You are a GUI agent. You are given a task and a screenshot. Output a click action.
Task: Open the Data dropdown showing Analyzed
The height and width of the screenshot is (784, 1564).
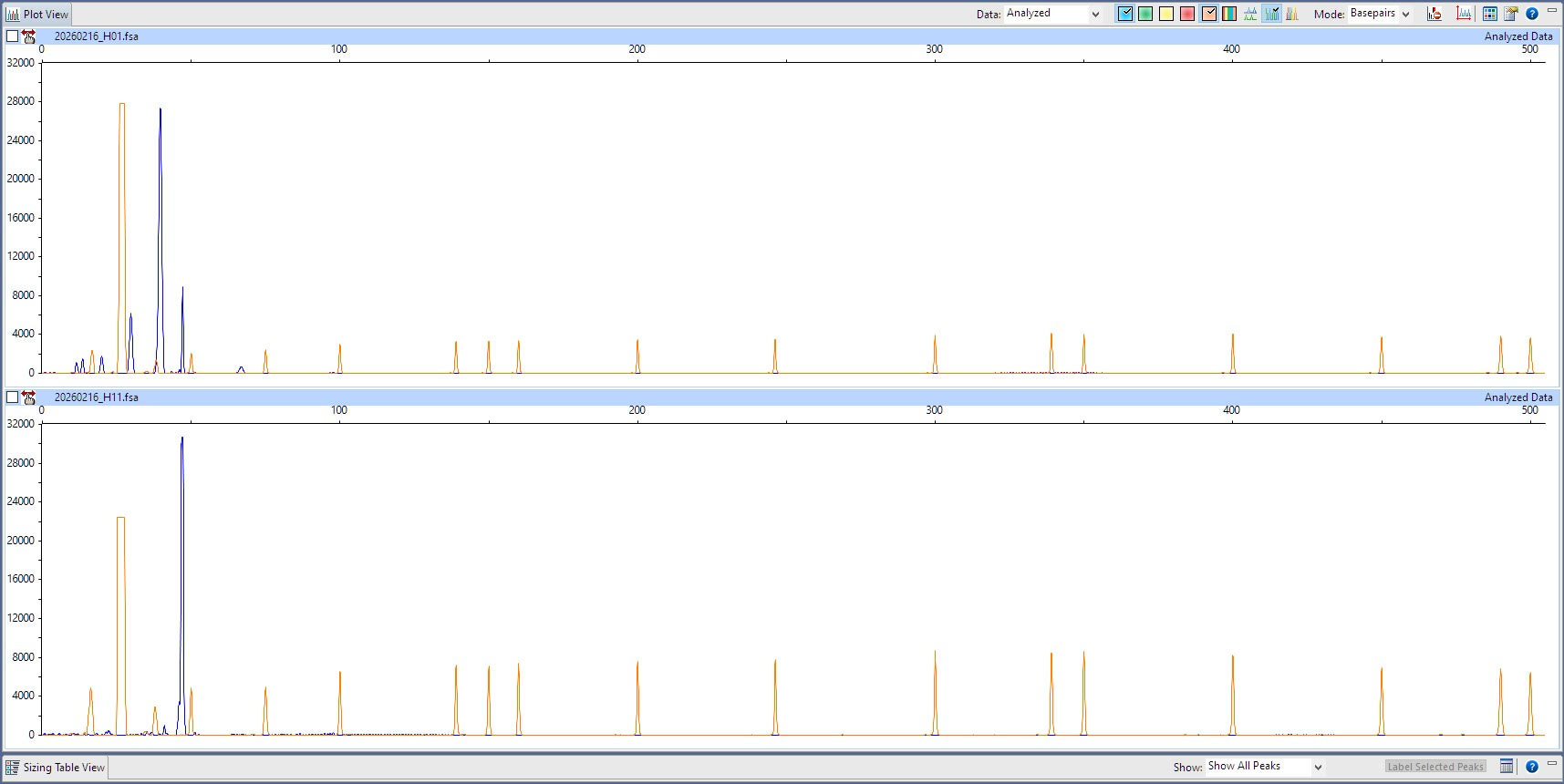click(x=1053, y=14)
